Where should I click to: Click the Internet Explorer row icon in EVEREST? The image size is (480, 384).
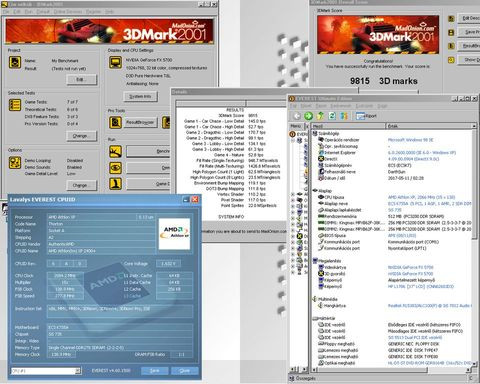coord(321,153)
